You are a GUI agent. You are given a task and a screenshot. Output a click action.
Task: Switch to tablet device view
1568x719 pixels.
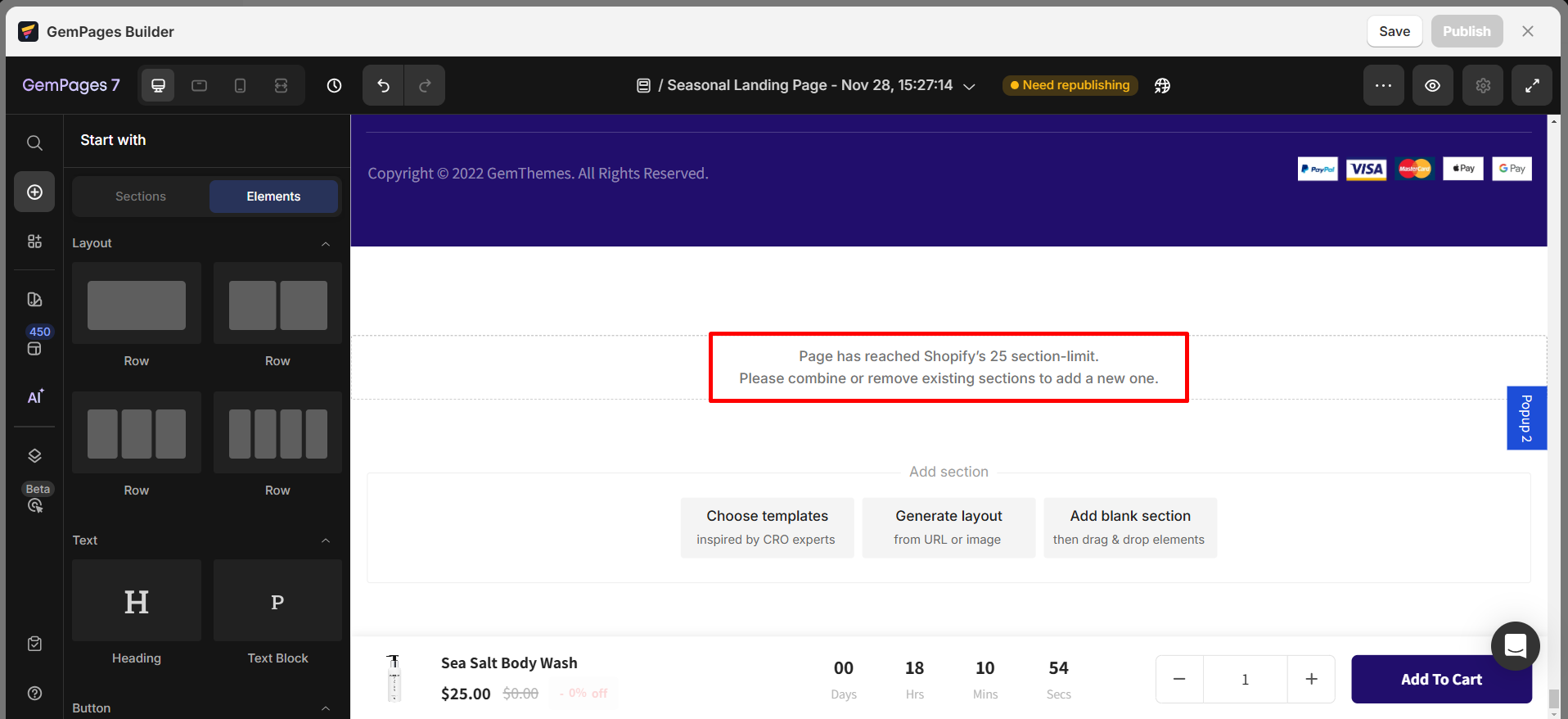(x=199, y=86)
